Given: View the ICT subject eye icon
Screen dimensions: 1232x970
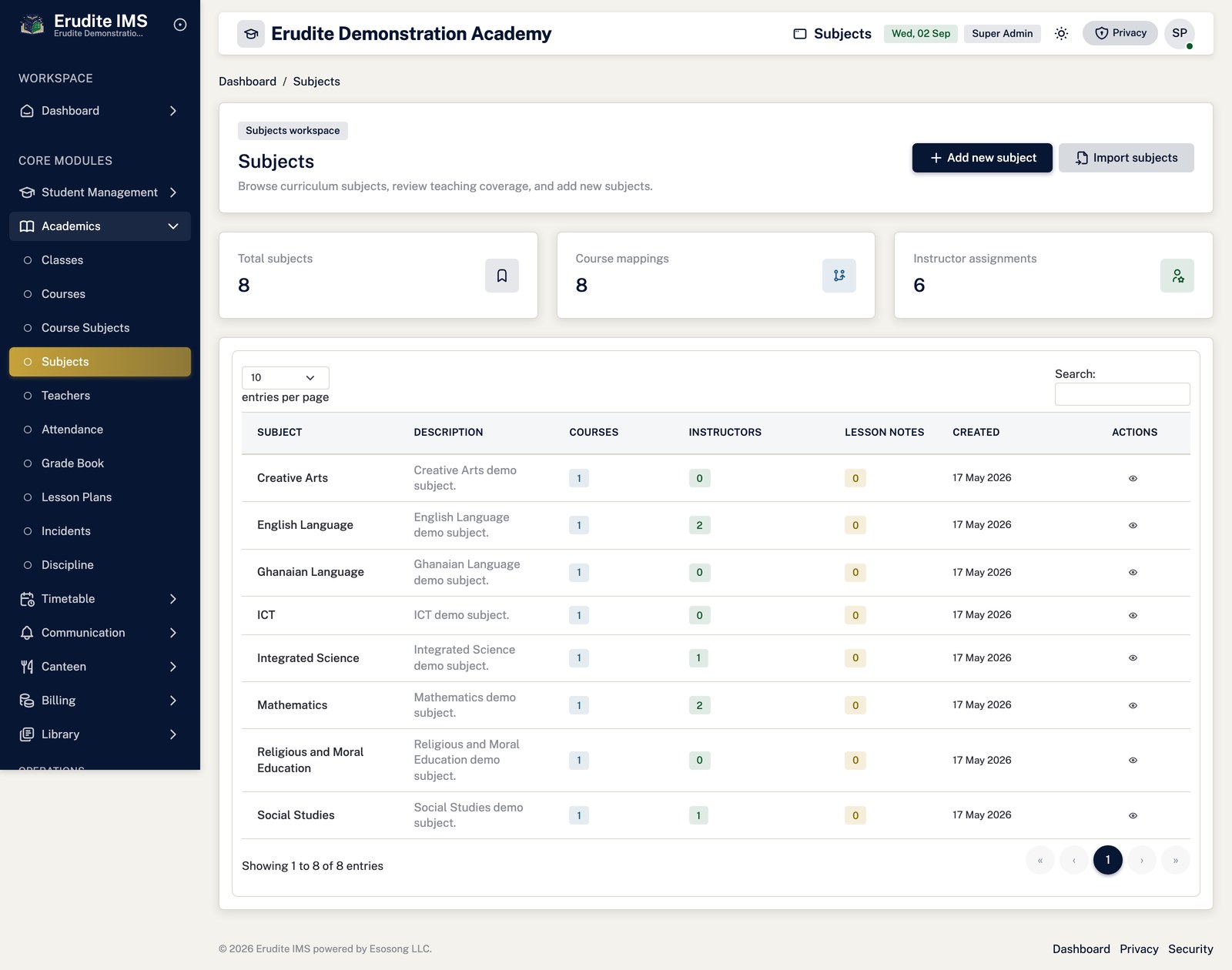Looking at the screenshot, I should tap(1133, 615).
